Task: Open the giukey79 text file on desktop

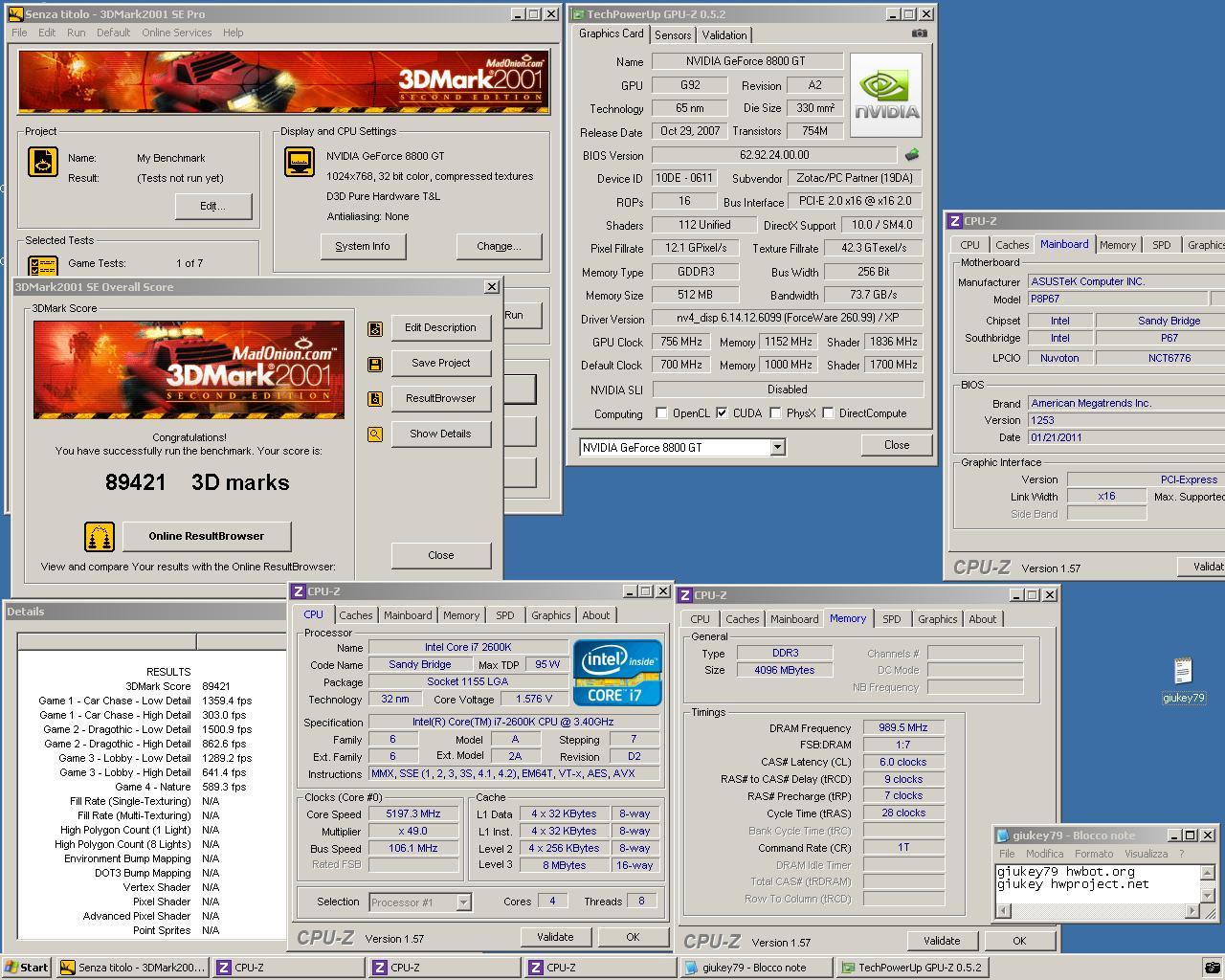Action: 1183,680
